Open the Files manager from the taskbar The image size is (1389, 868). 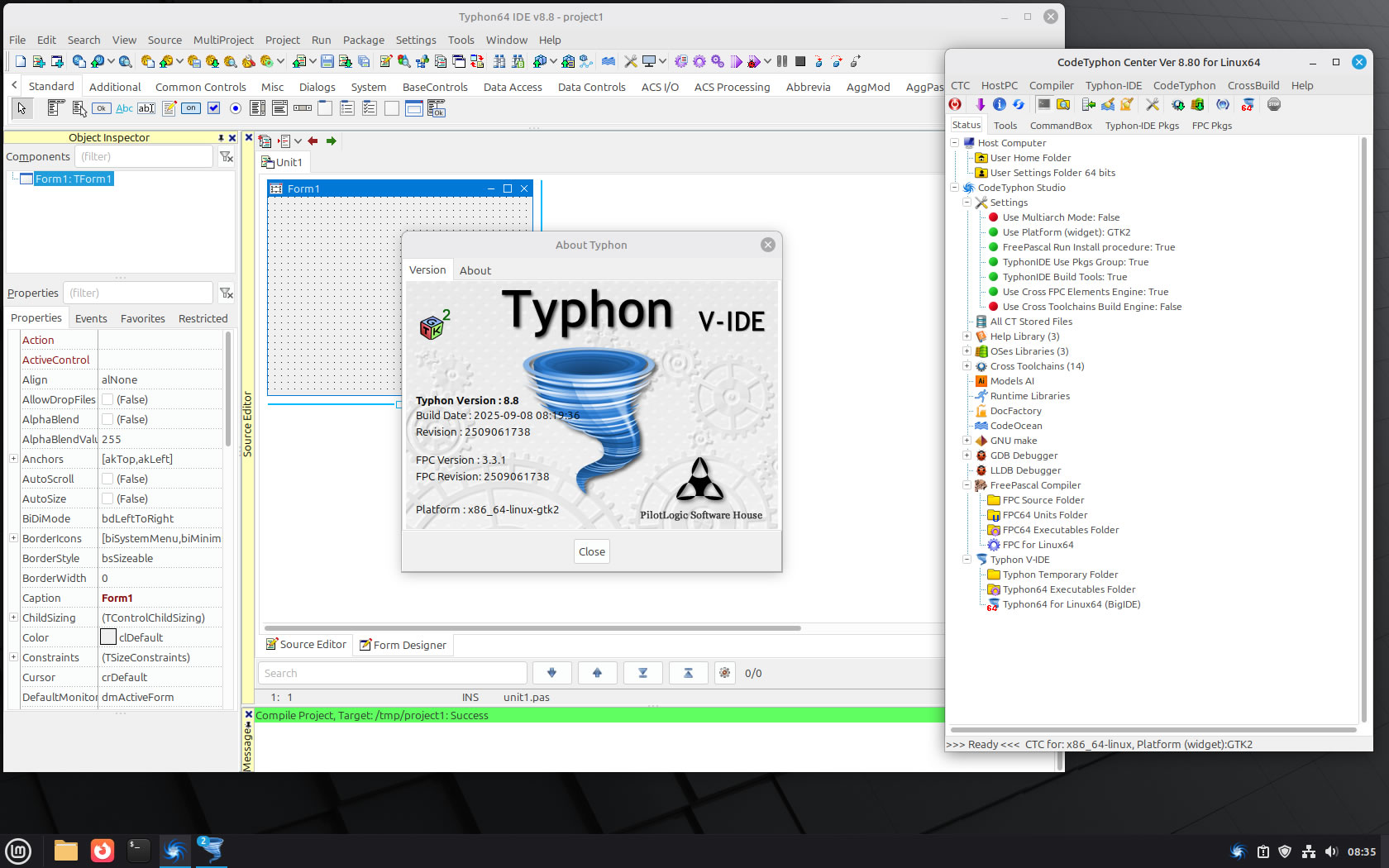[65, 851]
